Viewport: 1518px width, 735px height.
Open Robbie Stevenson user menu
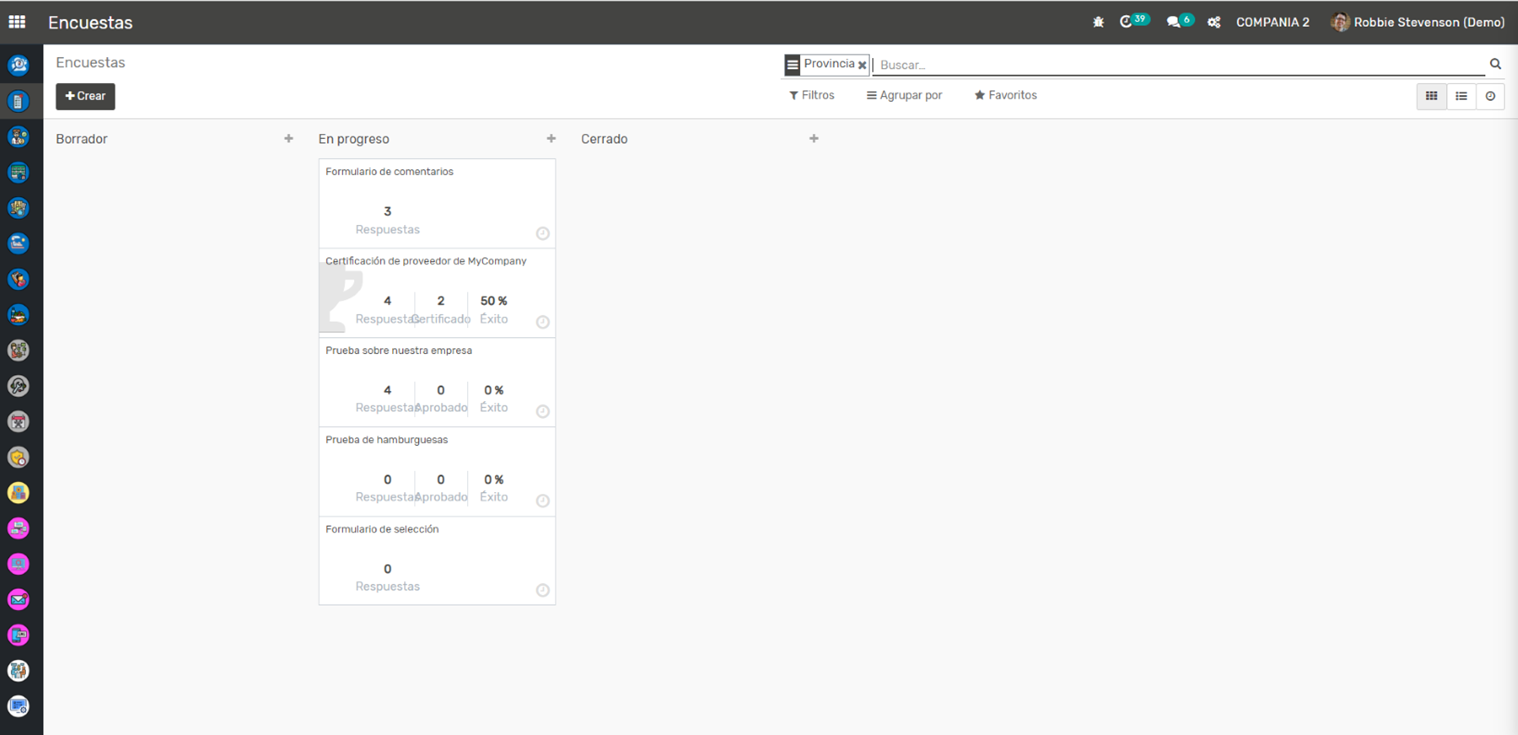click(x=1418, y=22)
